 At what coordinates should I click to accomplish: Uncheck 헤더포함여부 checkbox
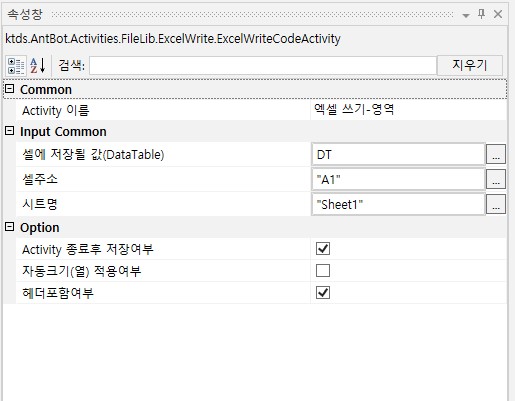(323, 293)
